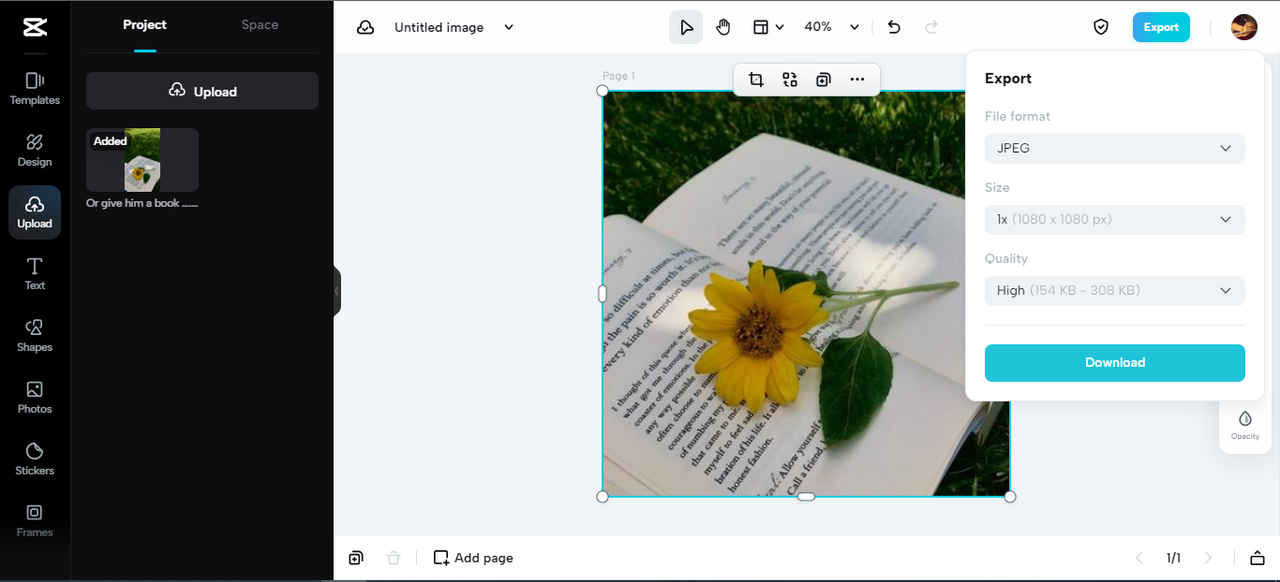Click the bottom-right resize handle of image
Viewport: 1280px width, 582px height.
point(1010,497)
